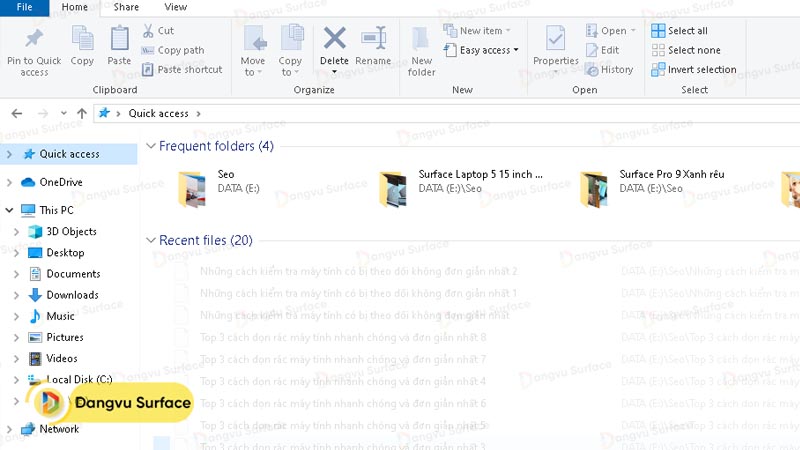The width and height of the screenshot is (800, 450).
Task: Open the File tab
Action: click(24, 8)
